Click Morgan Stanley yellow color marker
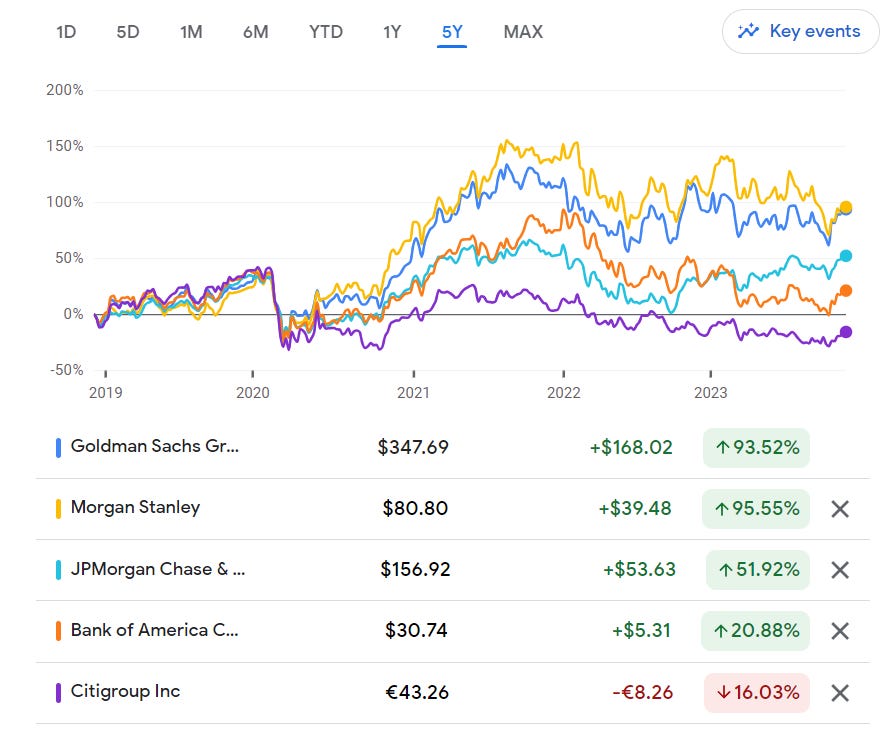Viewport: 882px width, 734px height. 58,509
